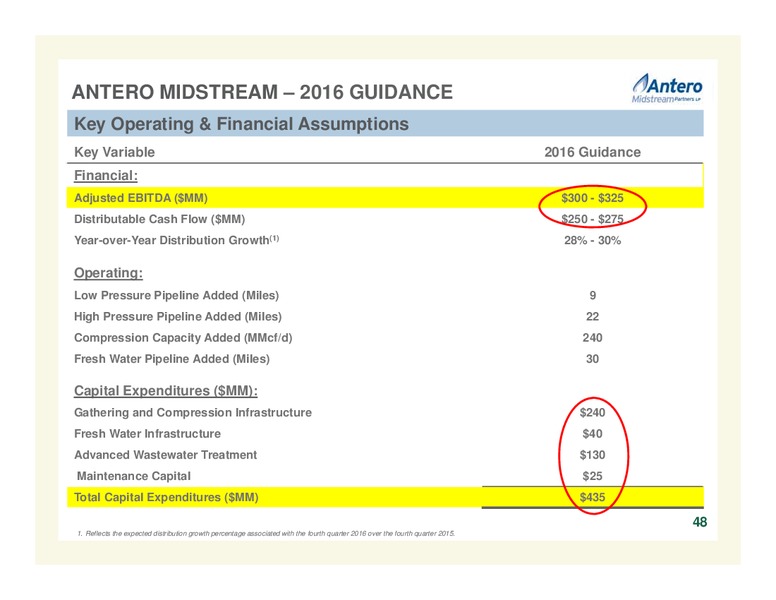Click the '$250 - $275' value
This screenshot has height=600, width=776.
(x=592, y=219)
